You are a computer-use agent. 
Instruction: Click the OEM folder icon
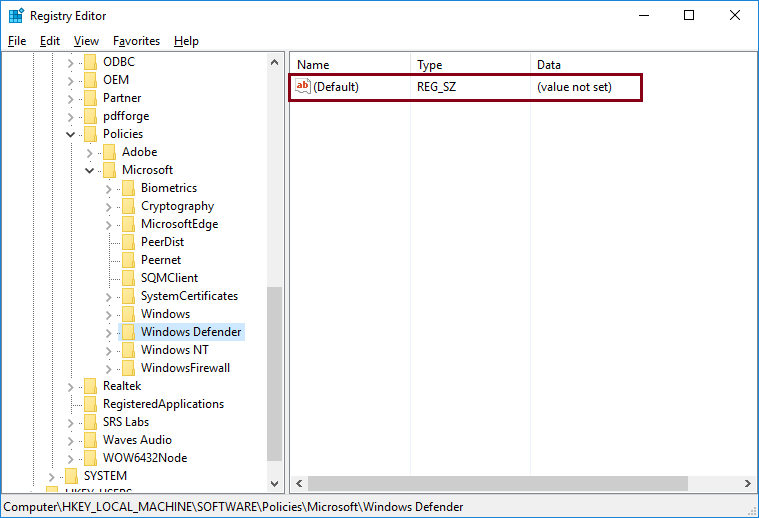coord(90,80)
